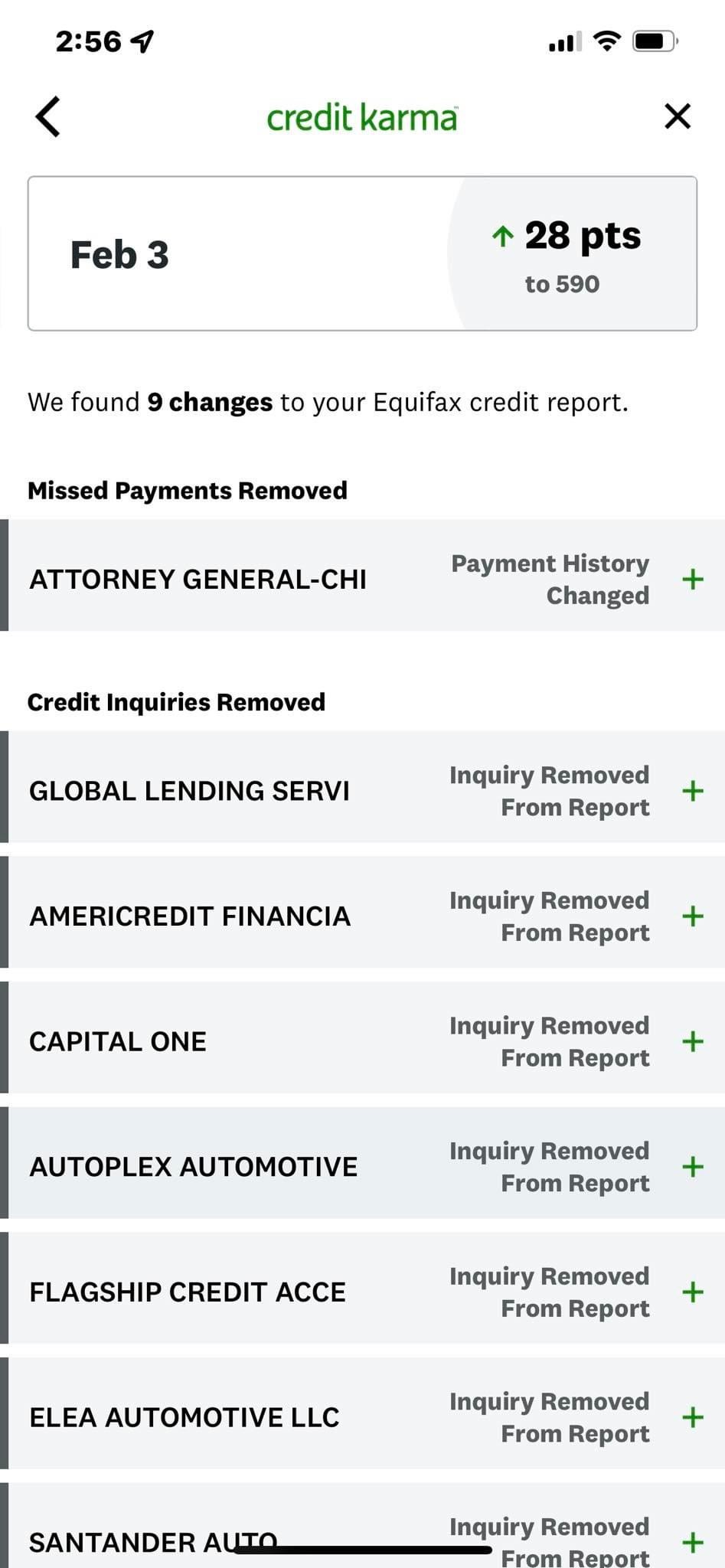
Task: Tap the battery status icon
Action: pyautogui.click(x=655, y=41)
